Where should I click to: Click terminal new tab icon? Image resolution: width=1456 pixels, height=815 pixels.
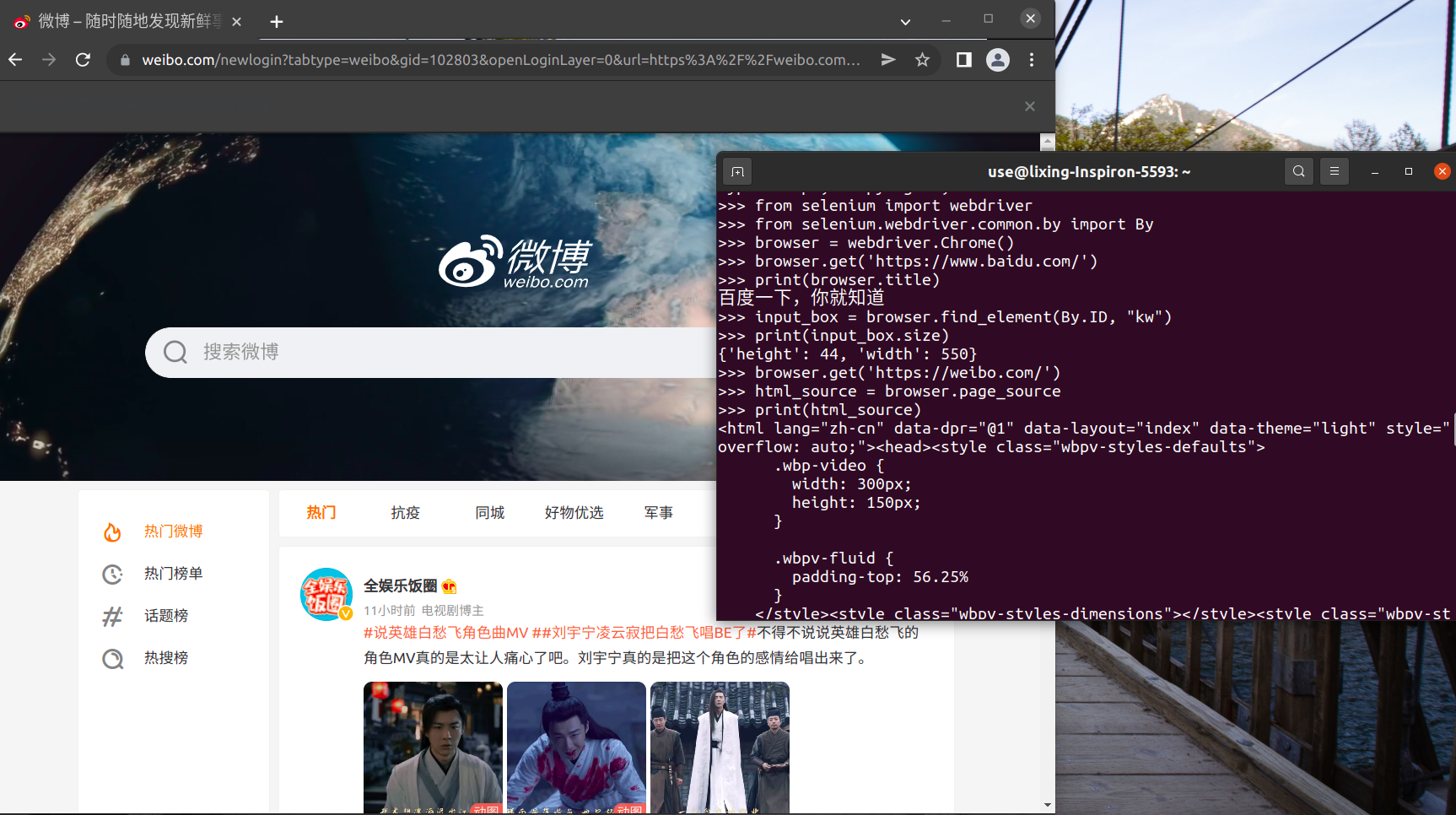737,172
